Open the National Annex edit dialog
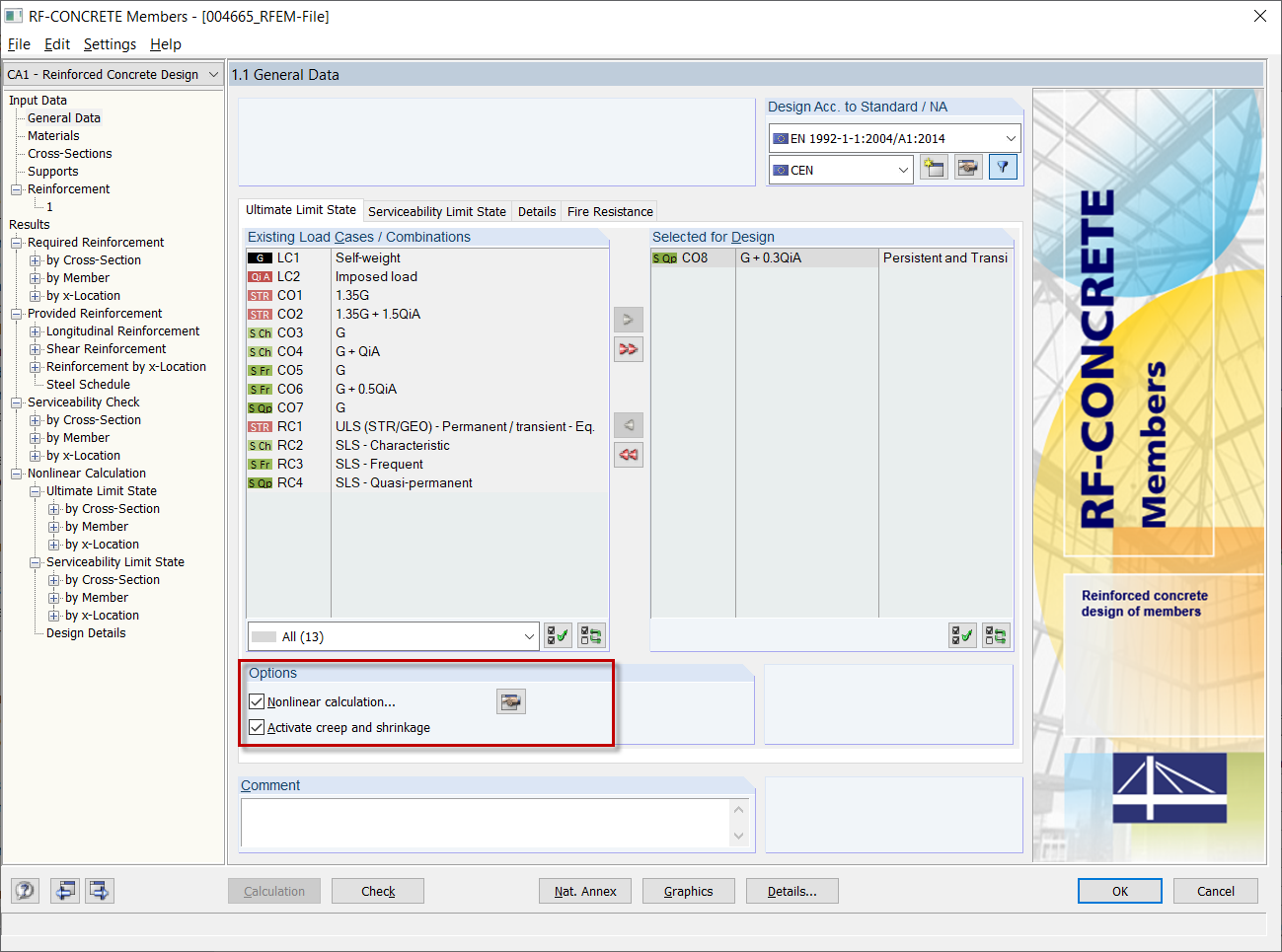The width and height of the screenshot is (1282, 952). tap(968, 167)
